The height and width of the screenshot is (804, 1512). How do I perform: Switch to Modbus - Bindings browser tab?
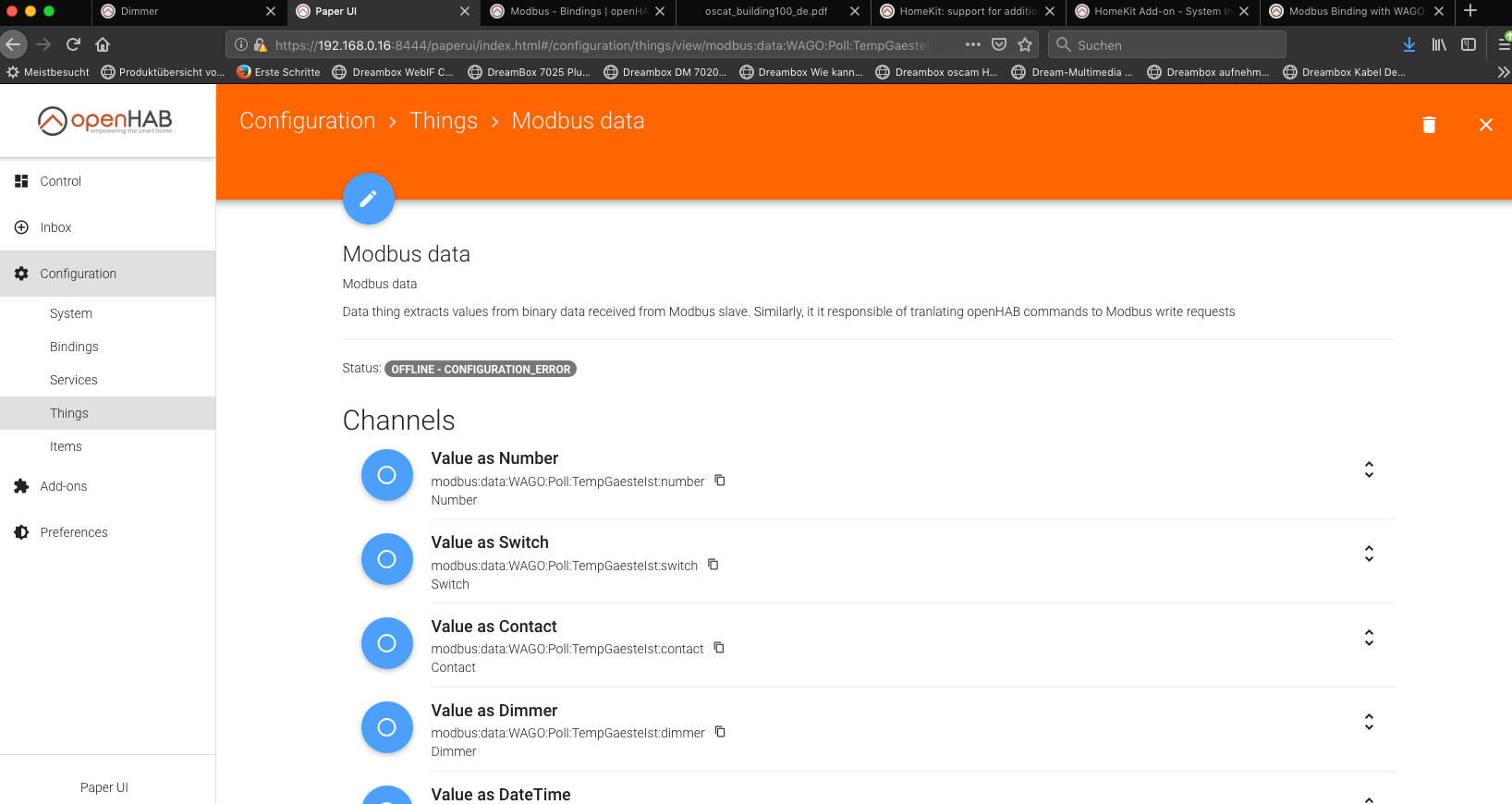click(578, 11)
